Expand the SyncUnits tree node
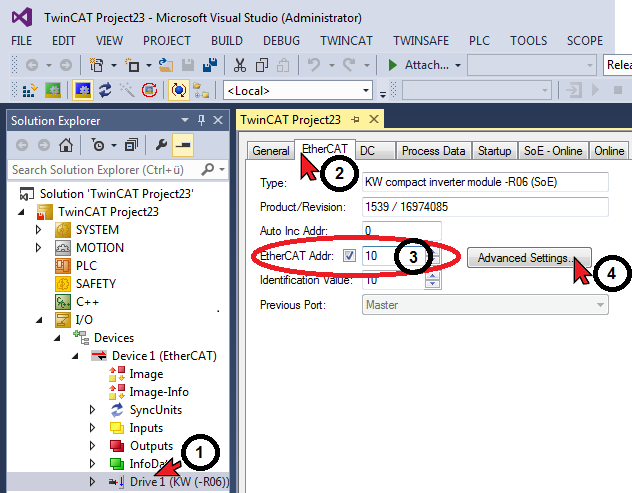 pyautogui.click(x=92, y=410)
